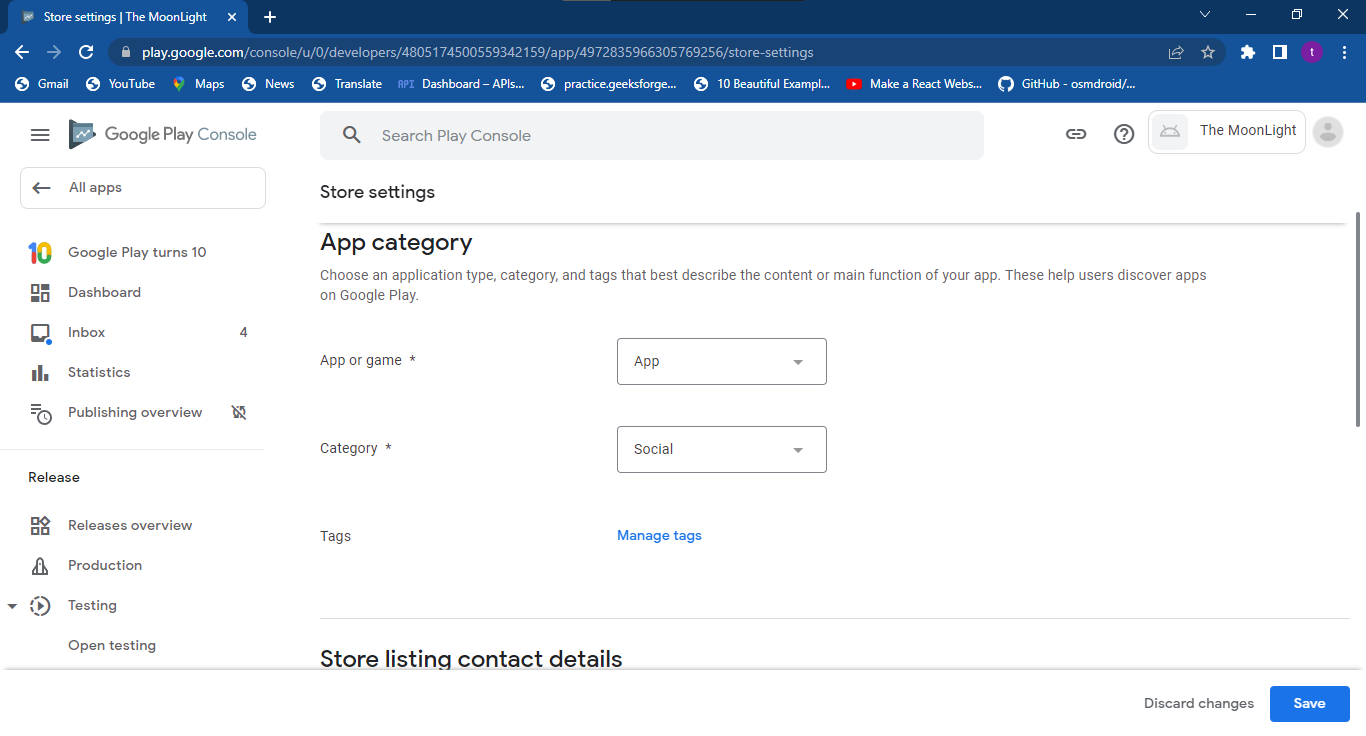This screenshot has height=736, width=1366.
Task: Collapse the Testing section arrow
Action: 12,606
